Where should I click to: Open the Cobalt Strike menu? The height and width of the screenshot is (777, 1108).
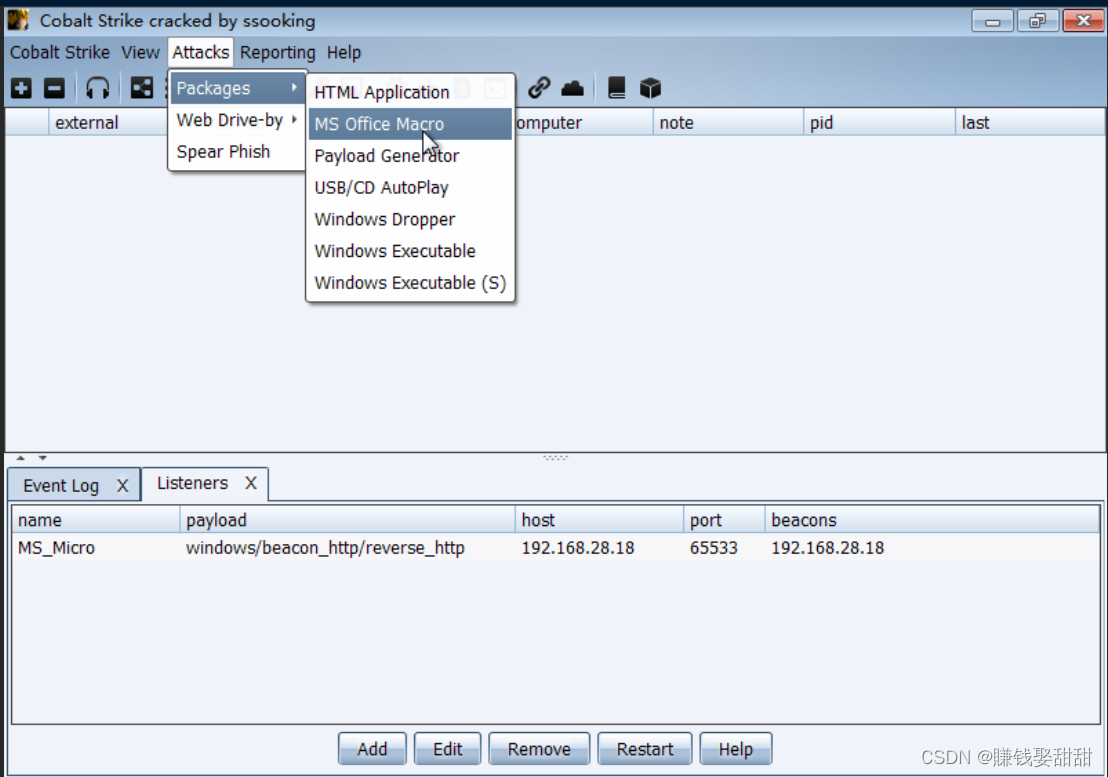click(60, 52)
